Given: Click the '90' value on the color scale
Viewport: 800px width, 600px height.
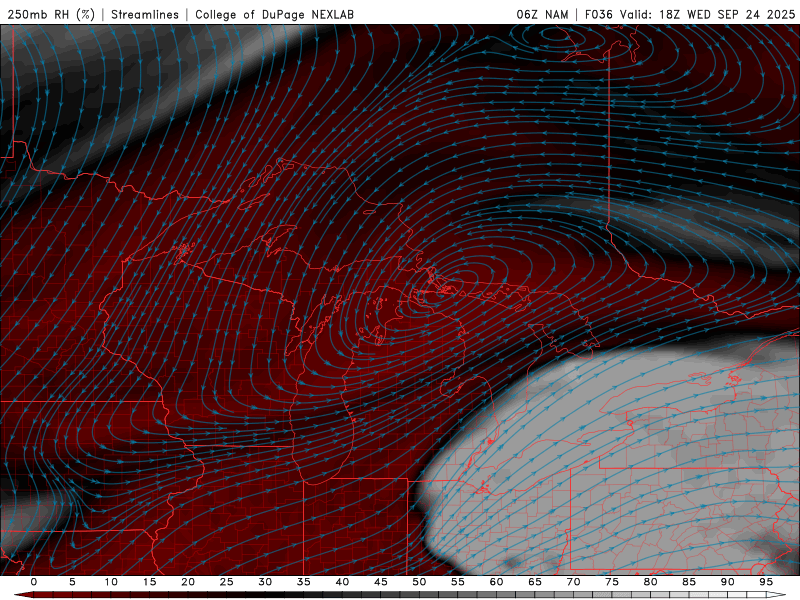Looking at the screenshot, I should click(727, 582).
